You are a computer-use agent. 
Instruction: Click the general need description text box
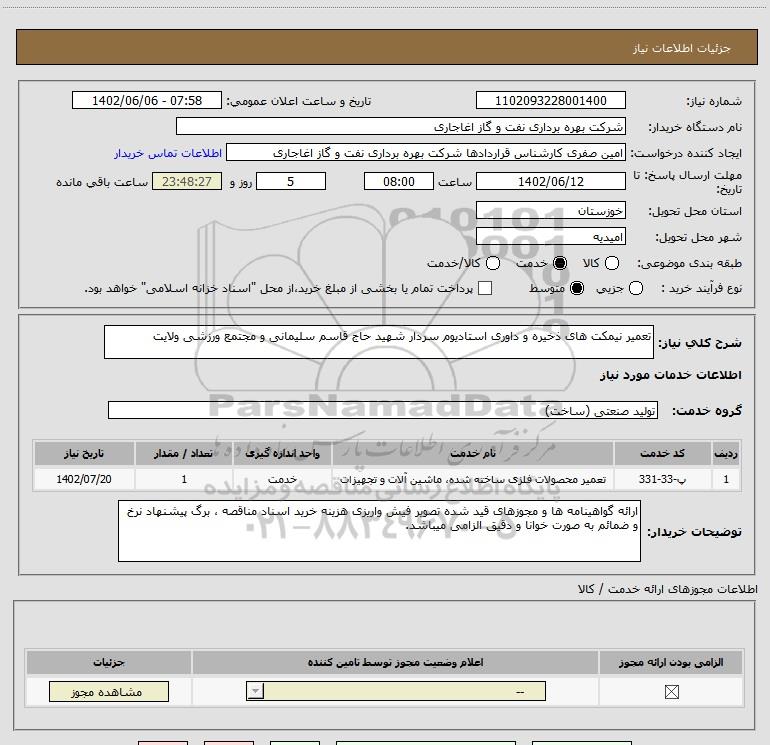point(379,342)
